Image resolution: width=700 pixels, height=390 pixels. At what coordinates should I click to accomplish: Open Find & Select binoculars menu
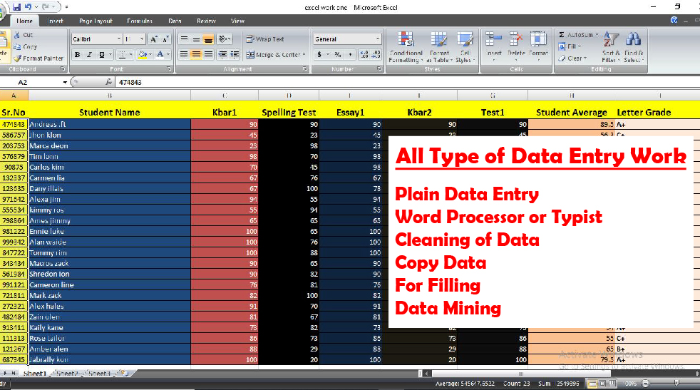tap(633, 47)
